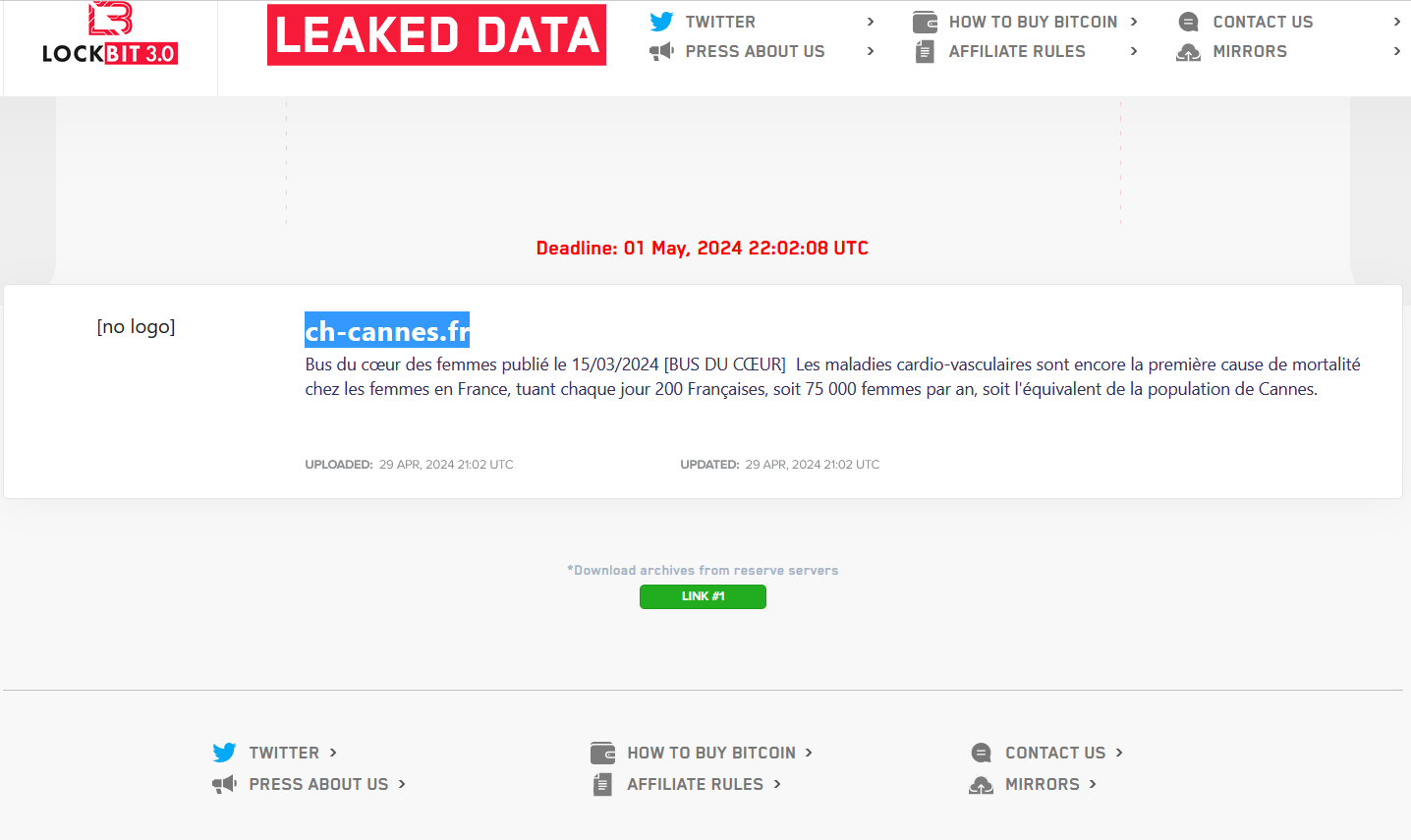Click the red Leaked Data banner
The width and height of the screenshot is (1411, 840).
[x=436, y=35]
